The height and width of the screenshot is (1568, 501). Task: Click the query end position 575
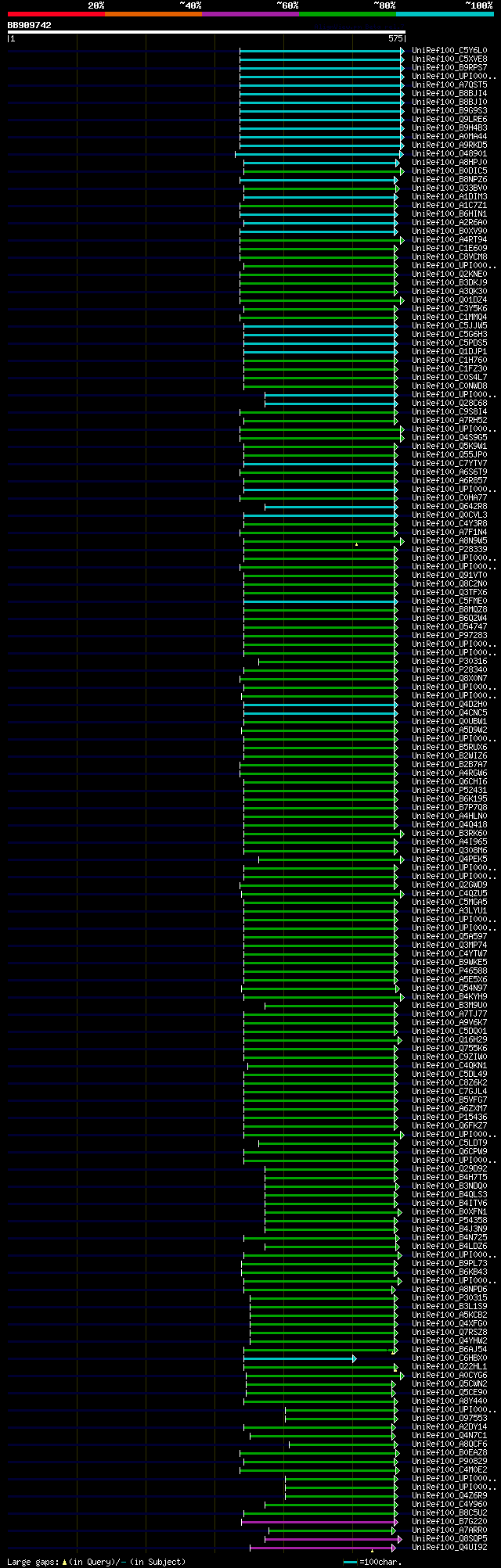click(x=395, y=38)
